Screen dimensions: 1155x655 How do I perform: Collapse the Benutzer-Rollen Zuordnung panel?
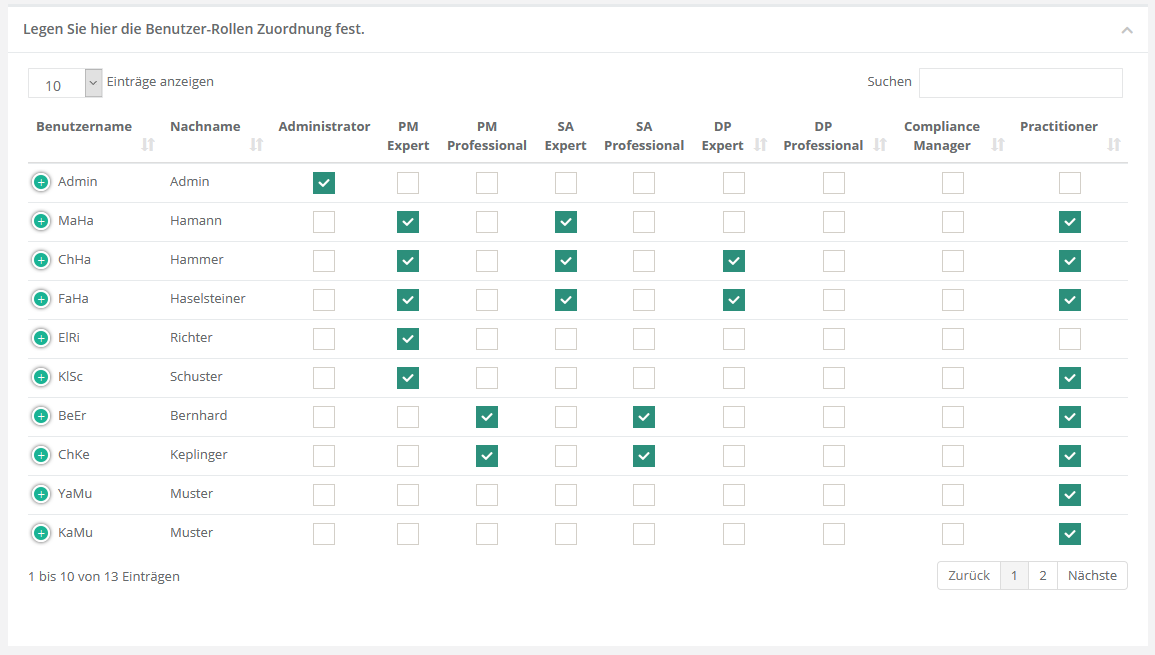tap(1127, 30)
